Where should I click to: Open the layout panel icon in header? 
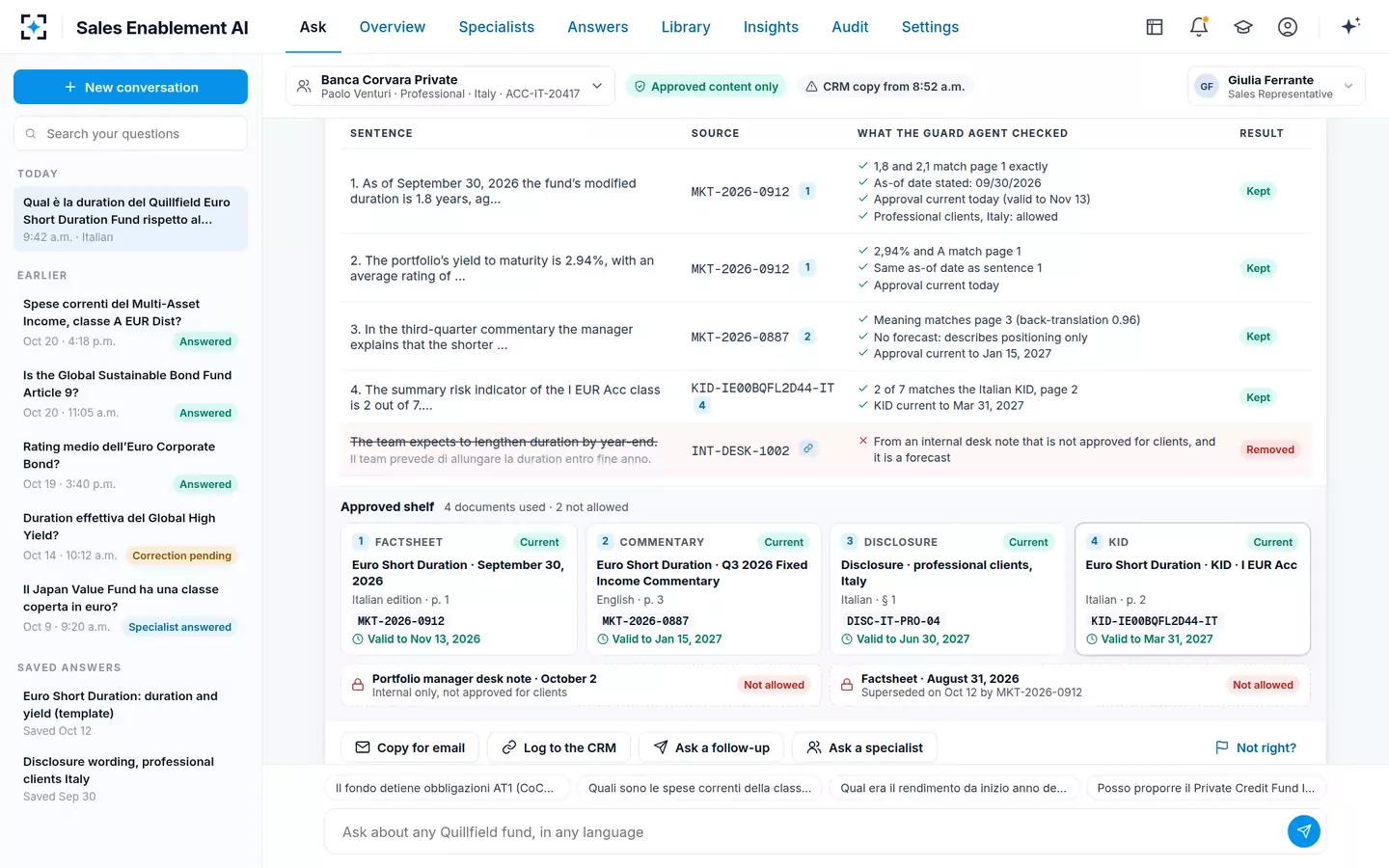(1155, 27)
